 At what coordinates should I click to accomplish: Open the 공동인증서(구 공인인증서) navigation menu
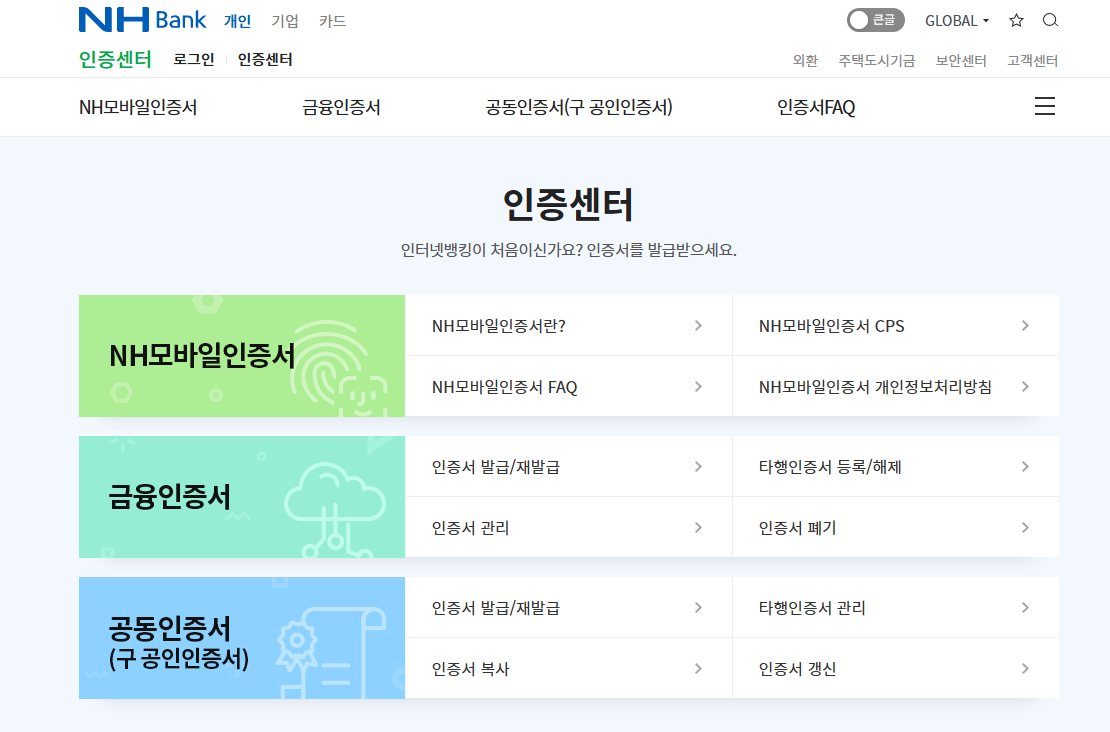click(578, 107)
